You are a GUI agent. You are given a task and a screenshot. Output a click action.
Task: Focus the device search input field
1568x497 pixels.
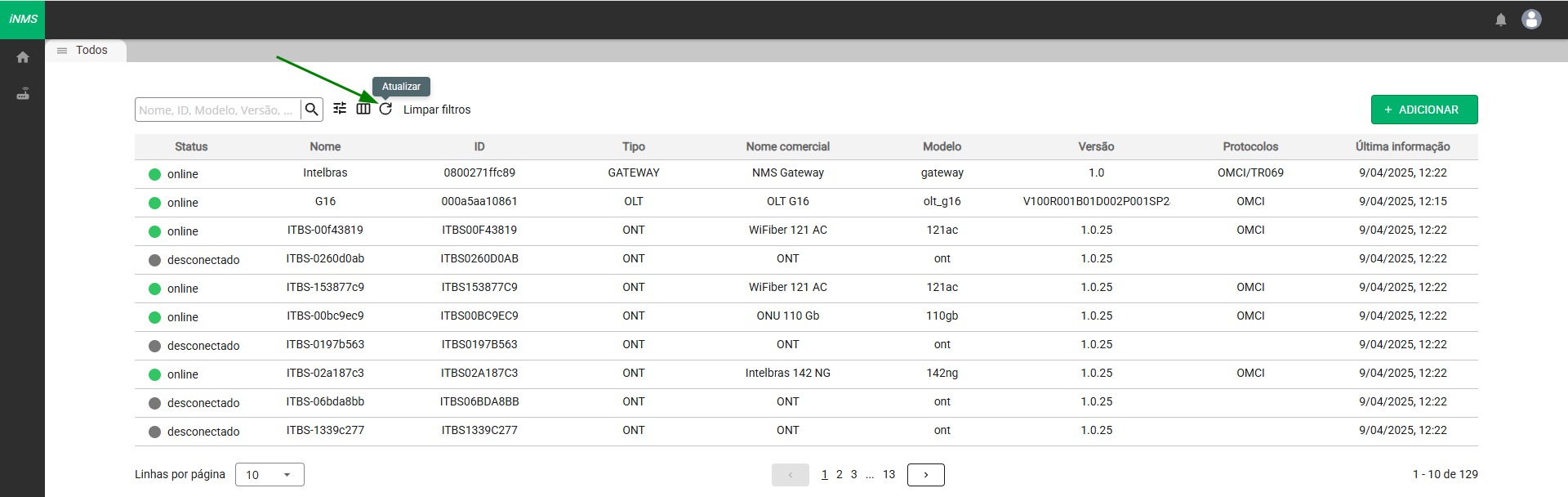217,110
